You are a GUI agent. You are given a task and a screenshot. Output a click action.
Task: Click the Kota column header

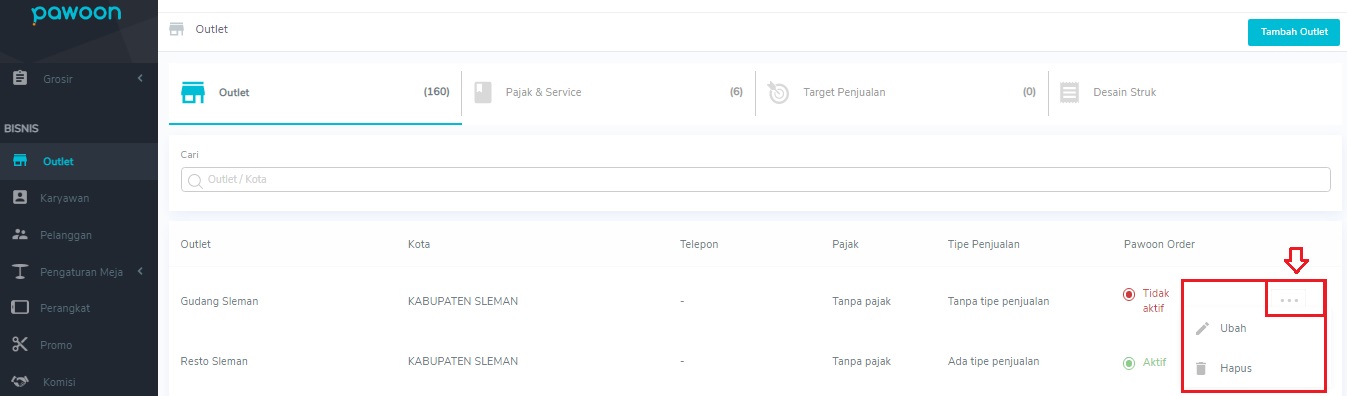(x=419, y=244)
